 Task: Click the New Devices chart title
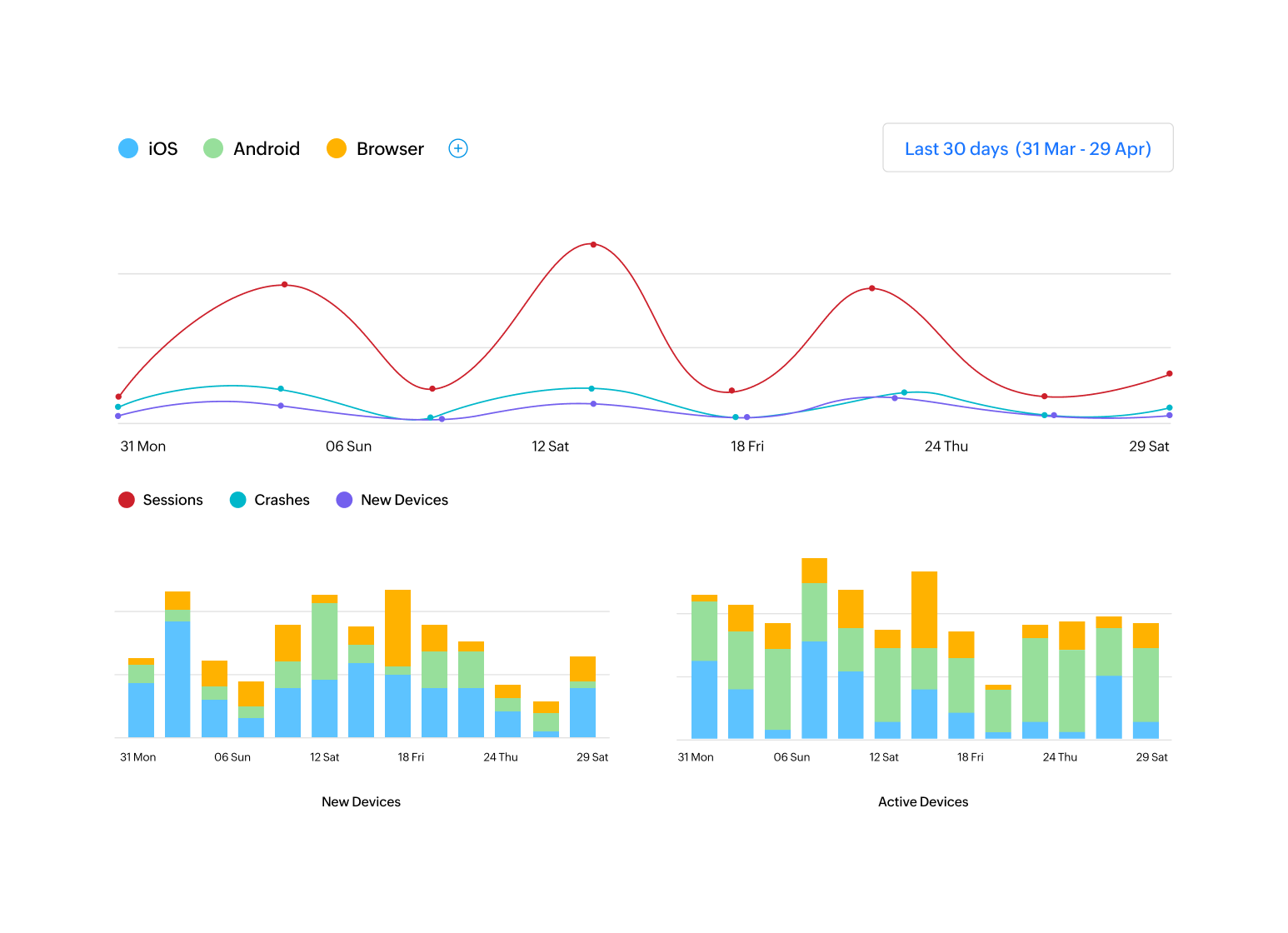[x=361, y=801]
